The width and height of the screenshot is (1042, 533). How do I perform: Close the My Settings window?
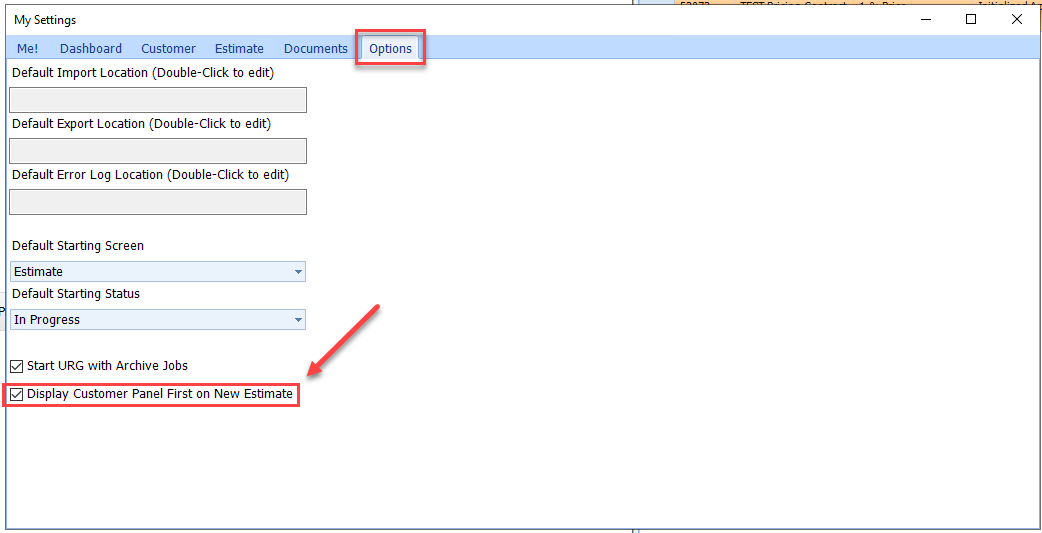point(1017,19)
